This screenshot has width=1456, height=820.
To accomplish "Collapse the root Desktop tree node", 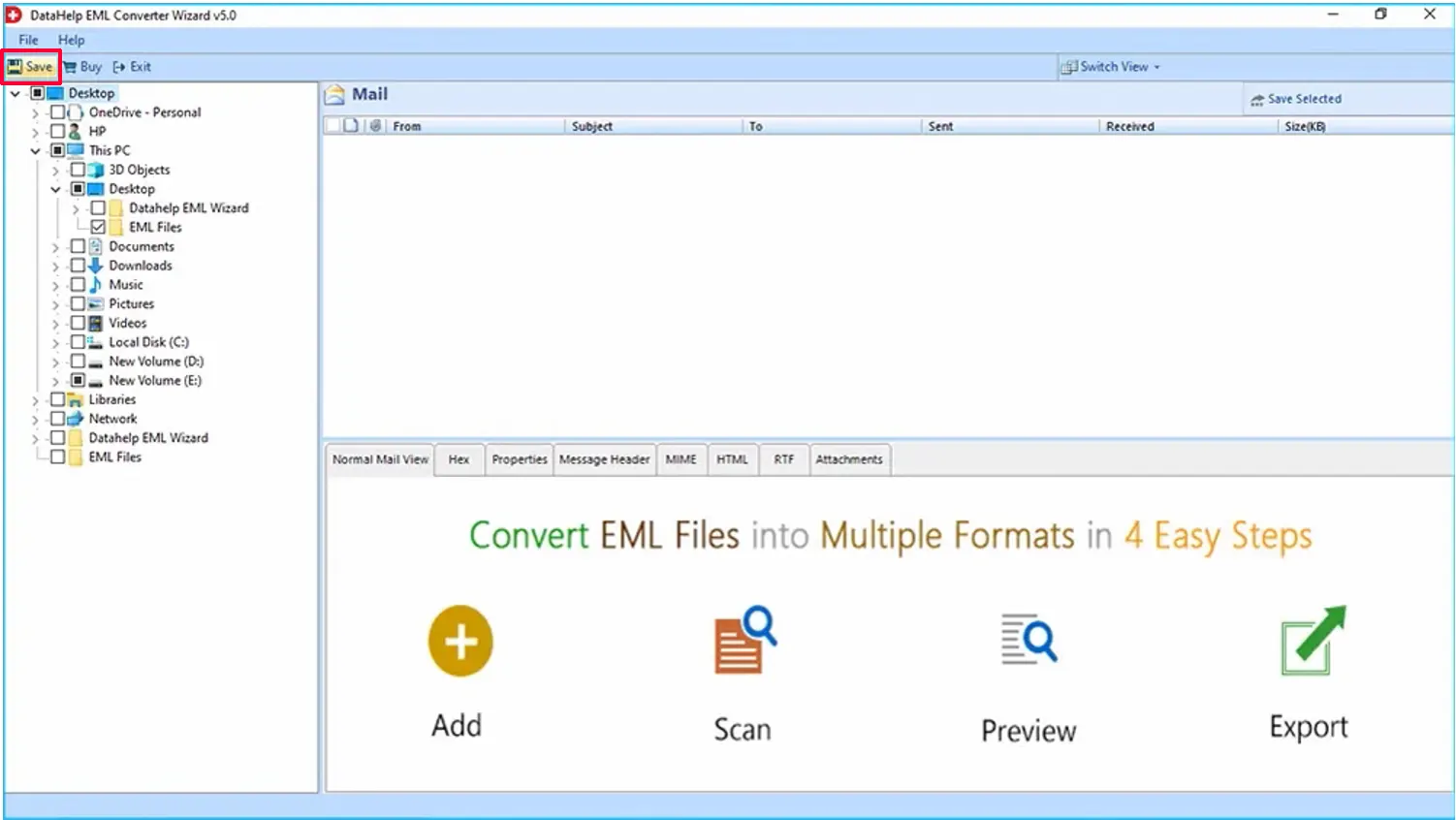I will coord(16,94).
